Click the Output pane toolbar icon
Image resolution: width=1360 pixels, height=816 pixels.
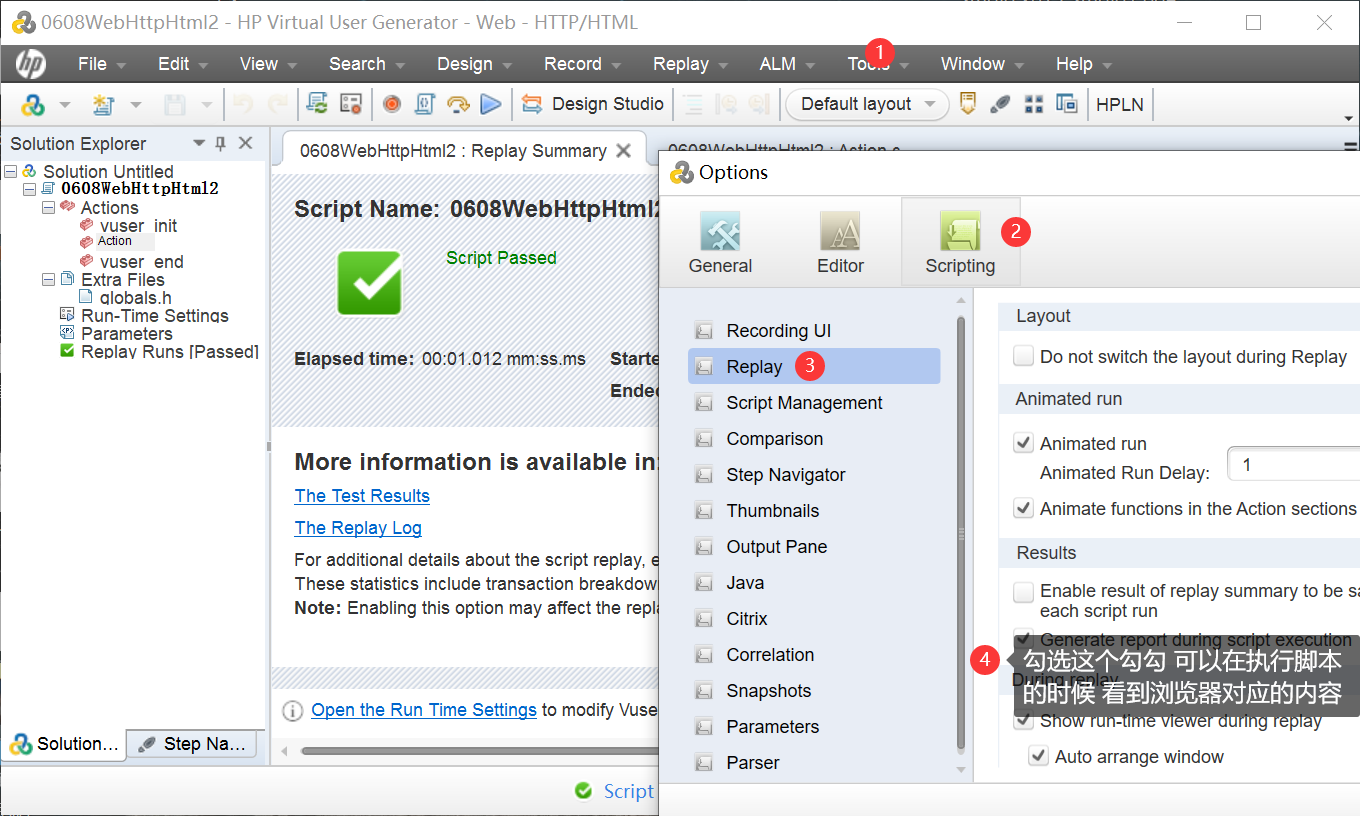click(967, 104)
